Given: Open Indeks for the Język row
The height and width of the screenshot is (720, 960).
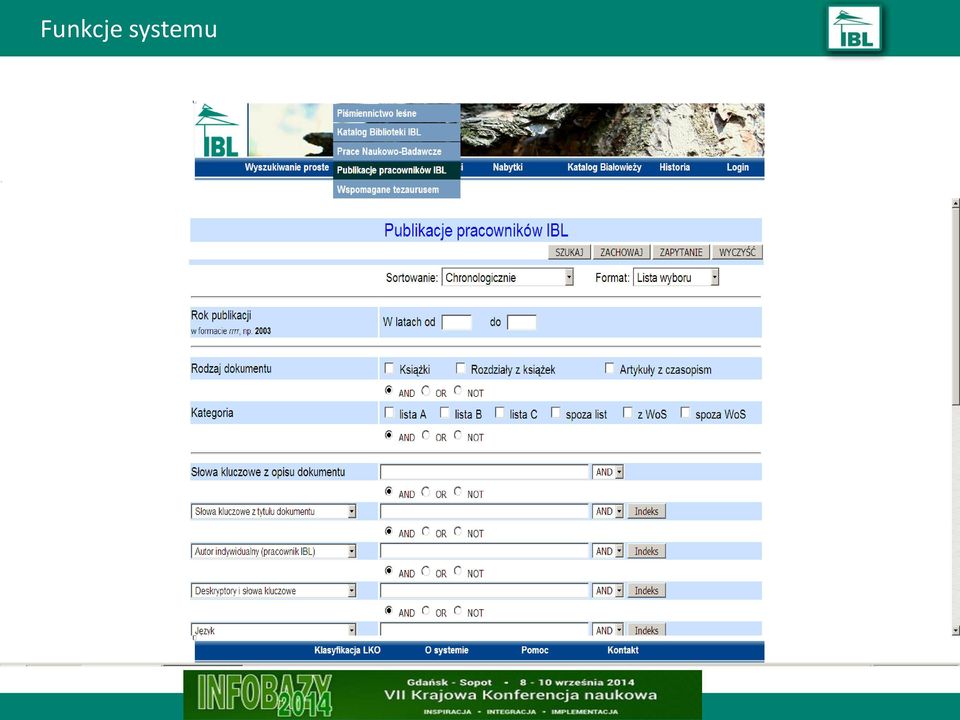Looking at the screenshot, I should [x=647, y=630].
